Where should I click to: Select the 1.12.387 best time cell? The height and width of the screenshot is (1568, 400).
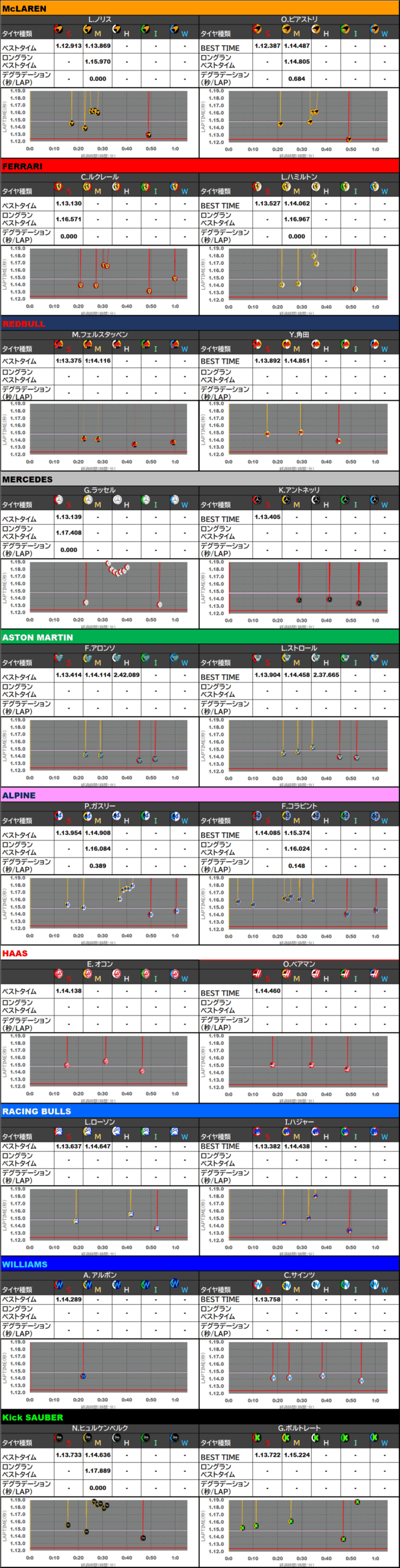[268, 46]
